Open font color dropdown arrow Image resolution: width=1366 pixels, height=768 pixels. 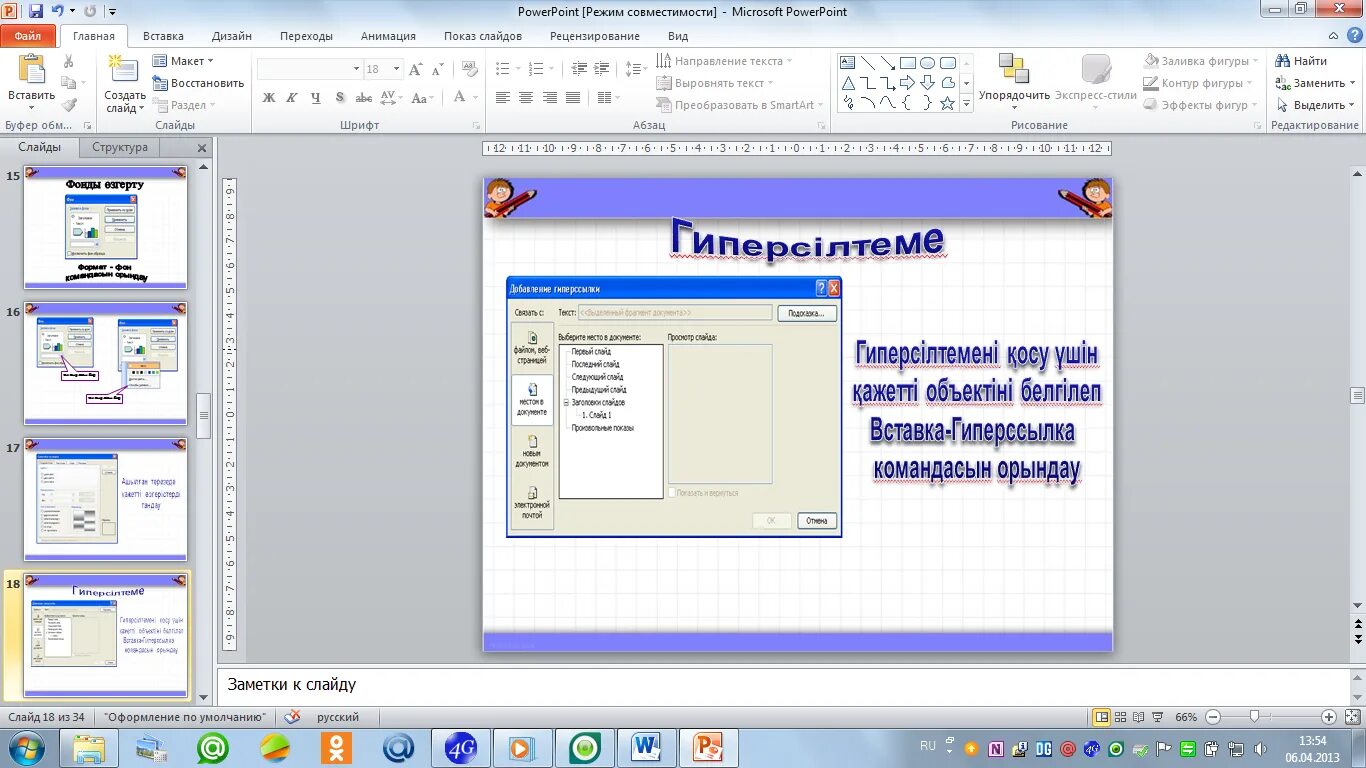point(475,98)
